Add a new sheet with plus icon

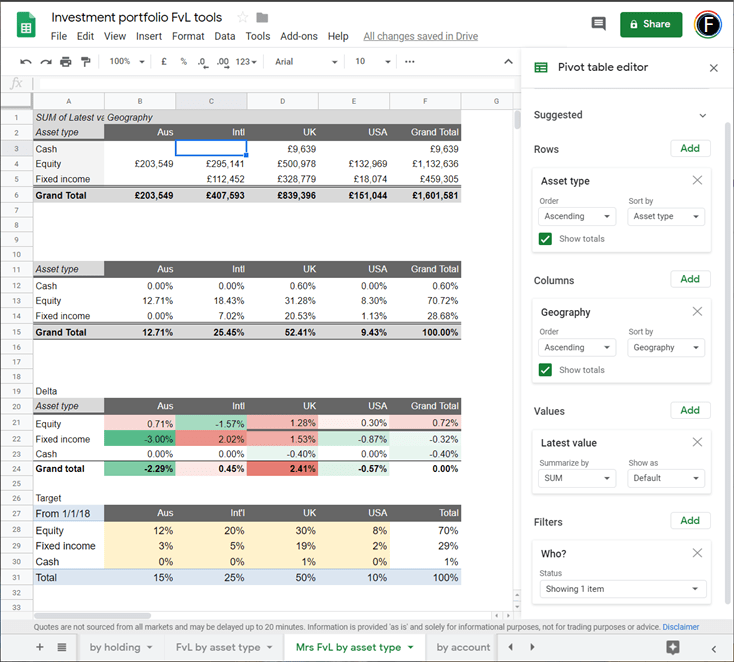click(x=40, y=647)
